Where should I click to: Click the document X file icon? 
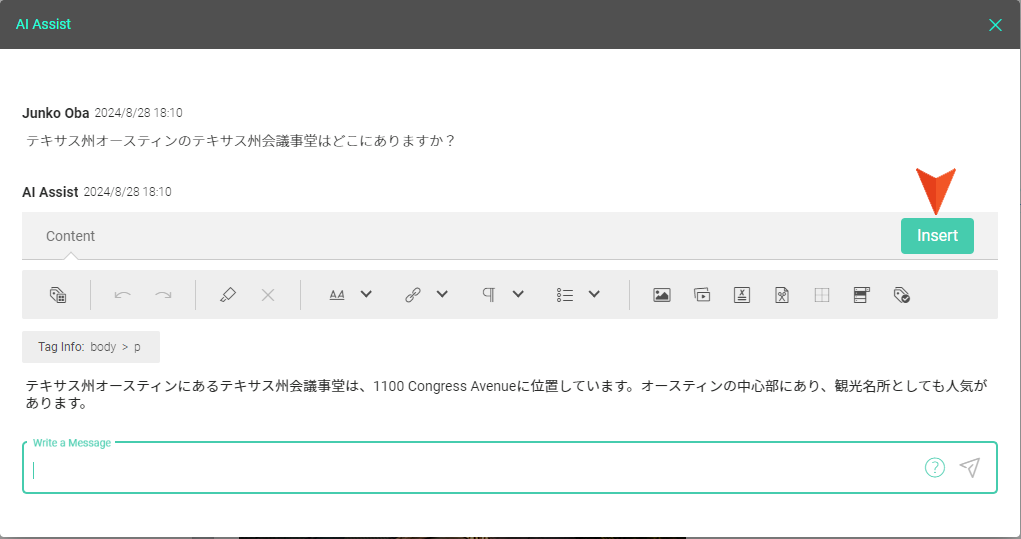click(742, 295)
